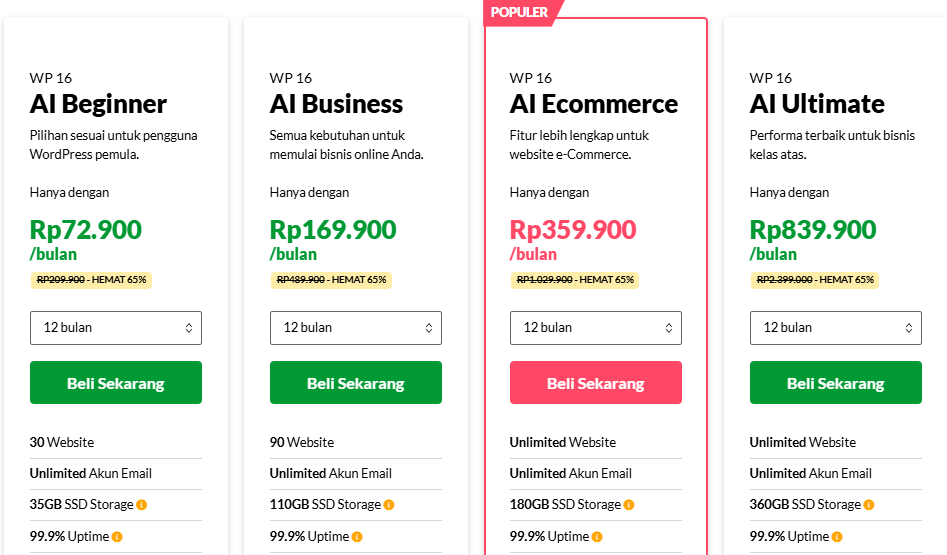
Task: Open the AI Business billing period dropdown
Action: 356,328
